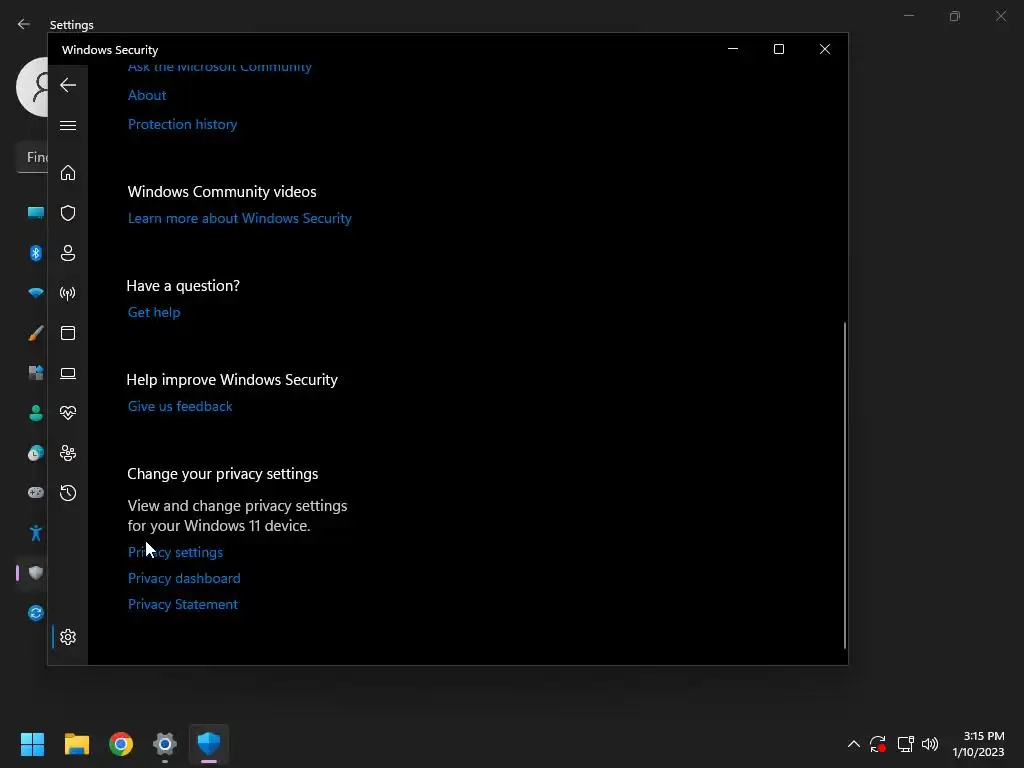Open Account protection person icon
Screen dimensions: 1024x768
[68, 253]
